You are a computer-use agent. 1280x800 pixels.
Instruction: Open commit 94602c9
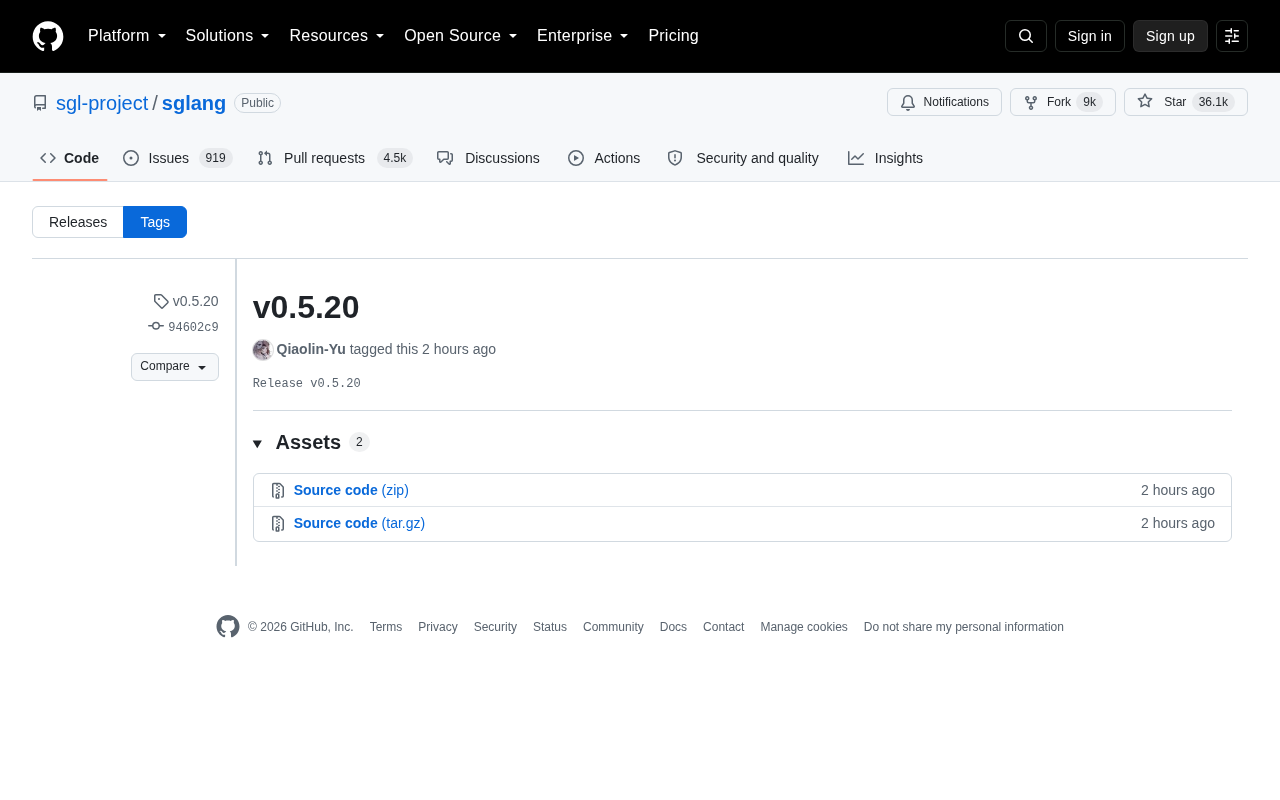(193, 327)
